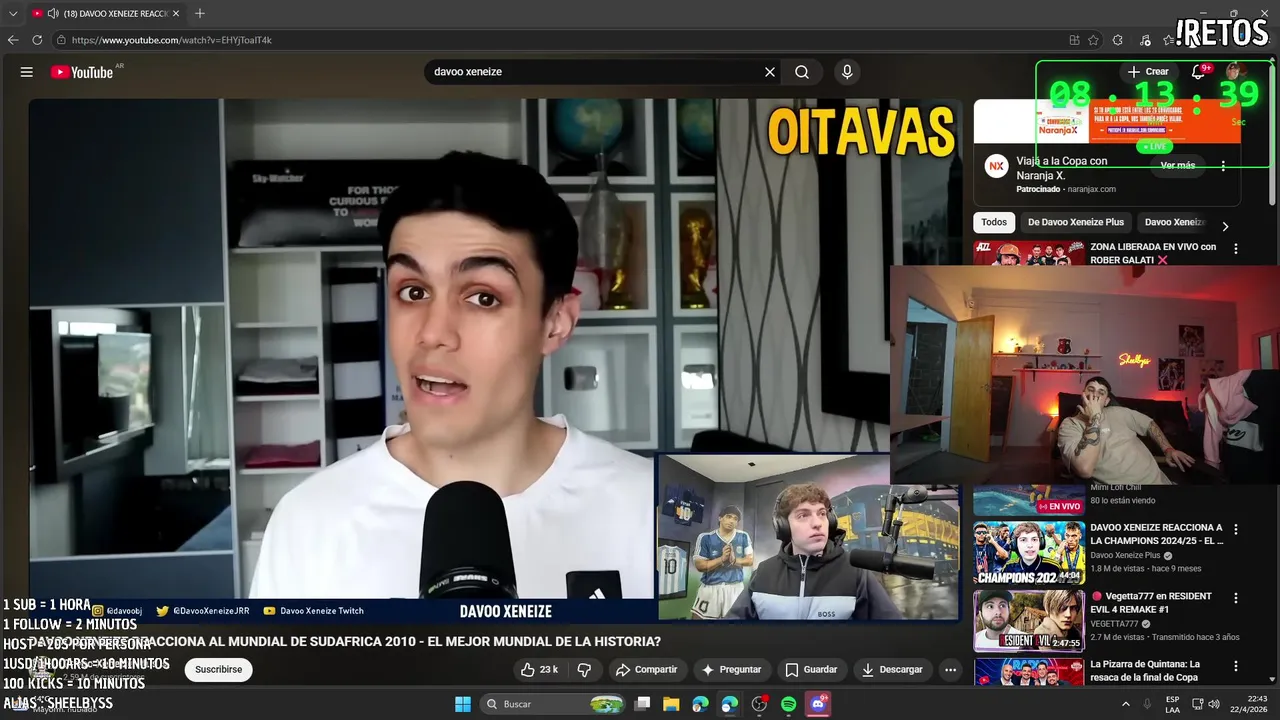Open the YouTube notifications bell
1280x720 pixels.
1198,72
